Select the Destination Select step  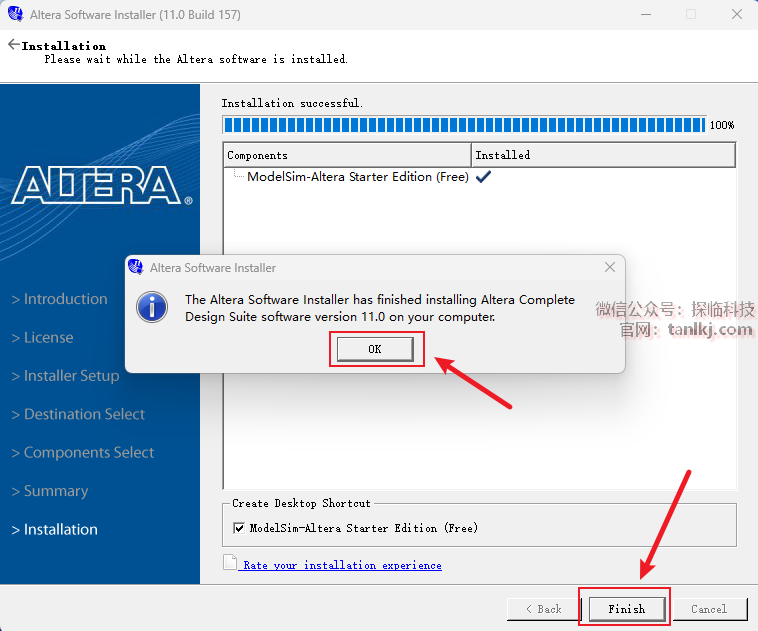[78, 414]
